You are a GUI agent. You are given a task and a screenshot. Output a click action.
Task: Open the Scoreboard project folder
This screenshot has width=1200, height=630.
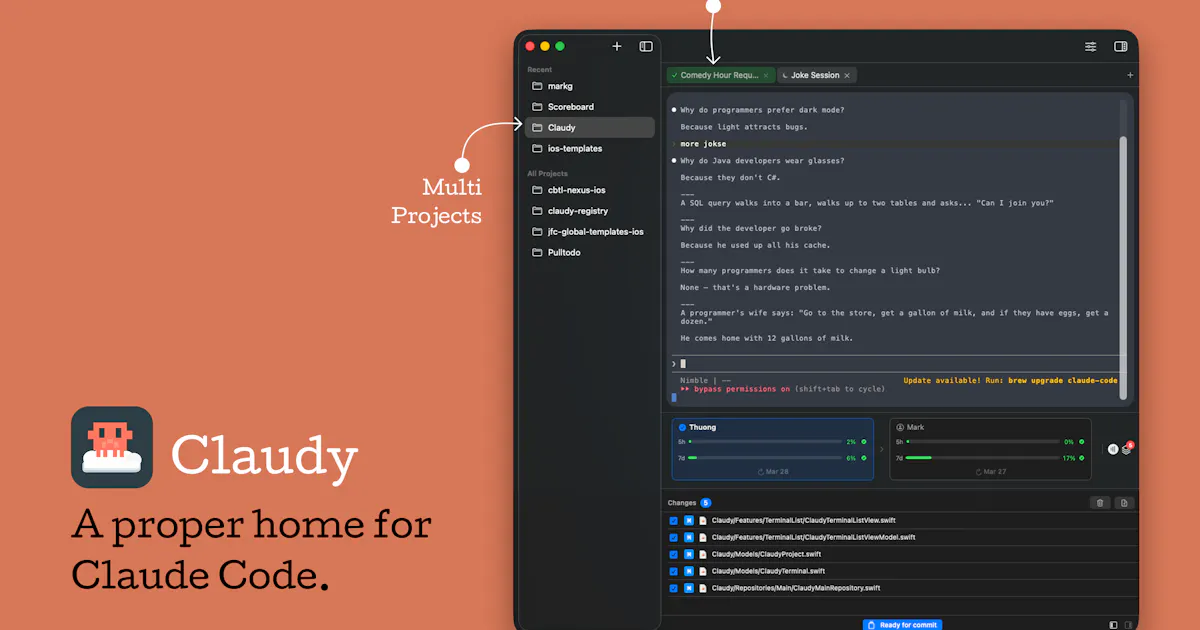(x=589, y=107)
